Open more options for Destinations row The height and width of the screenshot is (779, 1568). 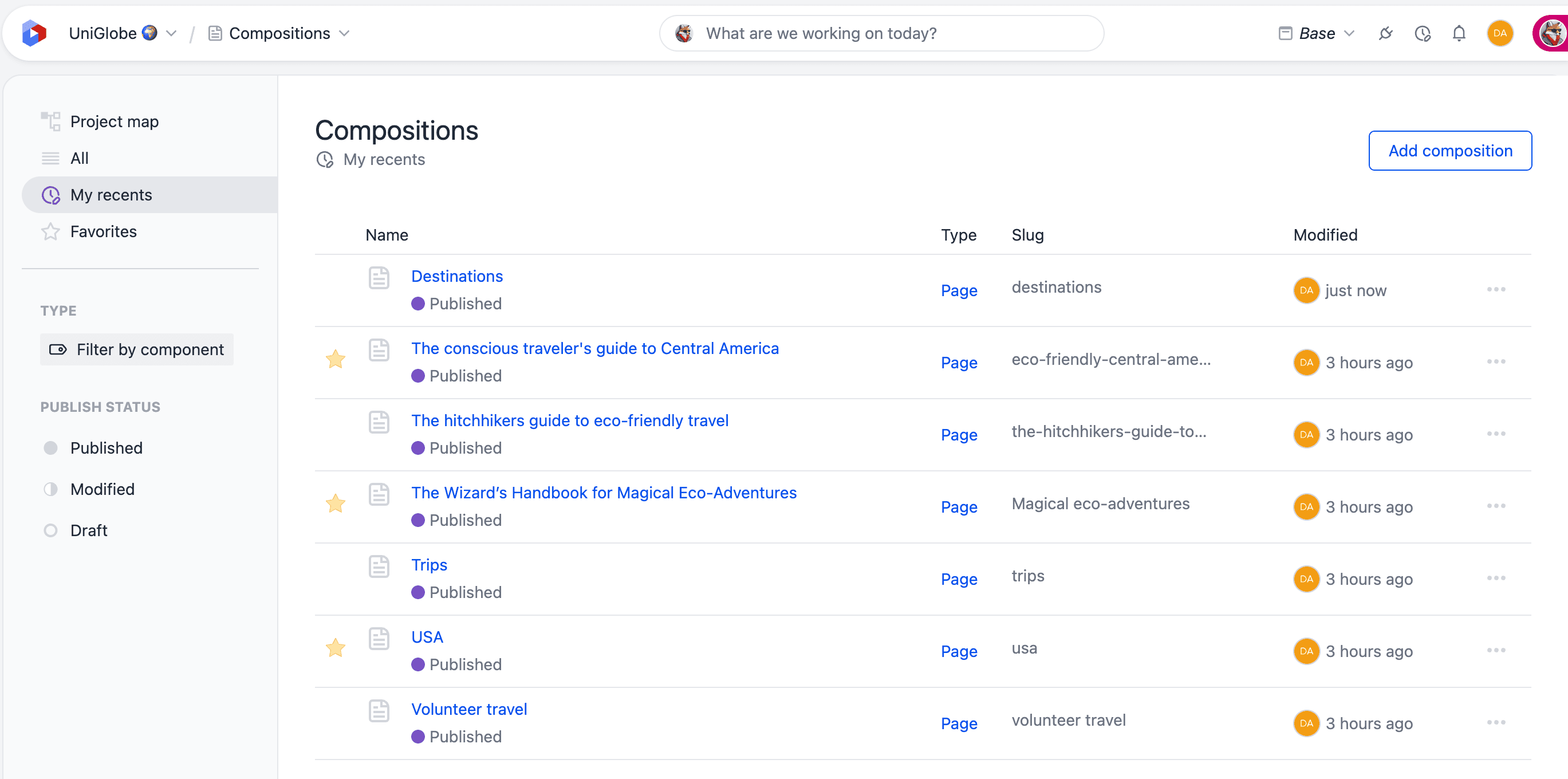[1496, 289]
